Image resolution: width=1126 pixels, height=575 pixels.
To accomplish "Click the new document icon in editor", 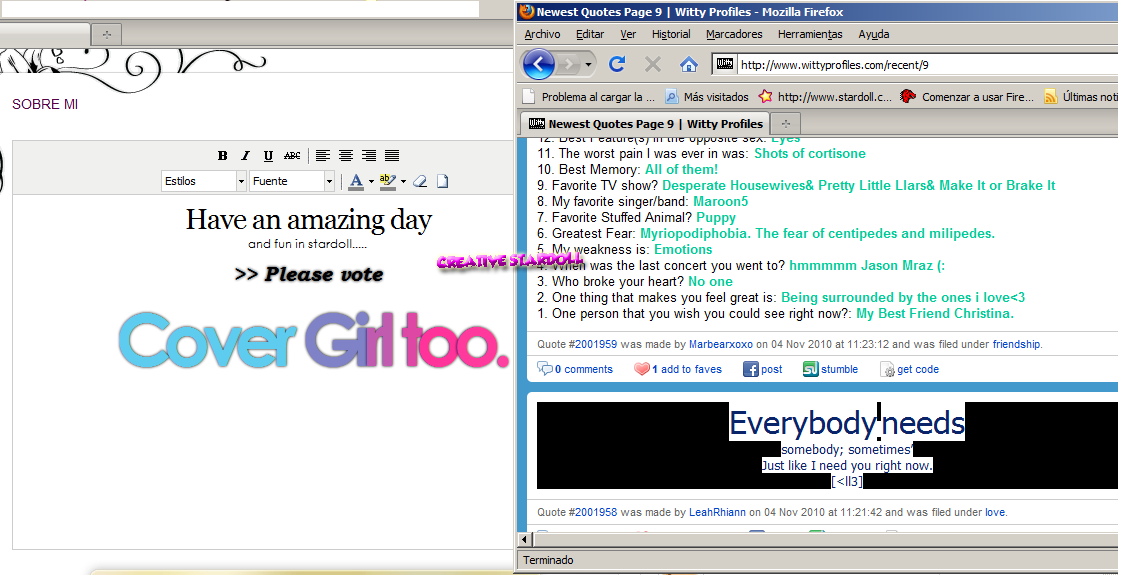I will [442, 182].
